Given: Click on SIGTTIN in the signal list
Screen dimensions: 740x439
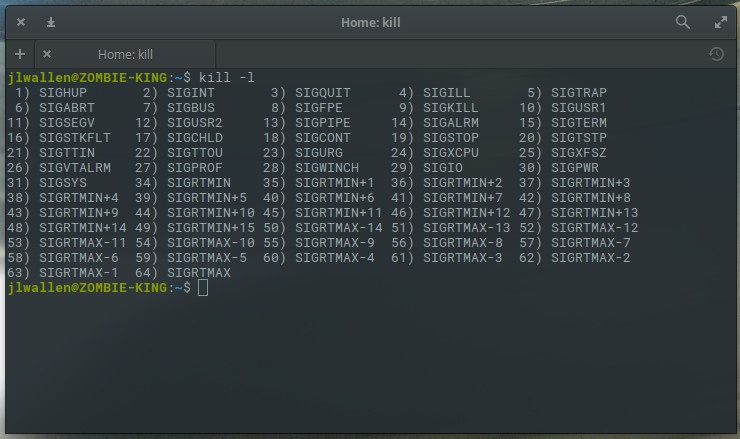Looking at the screenshot, I should coord(67,153).
